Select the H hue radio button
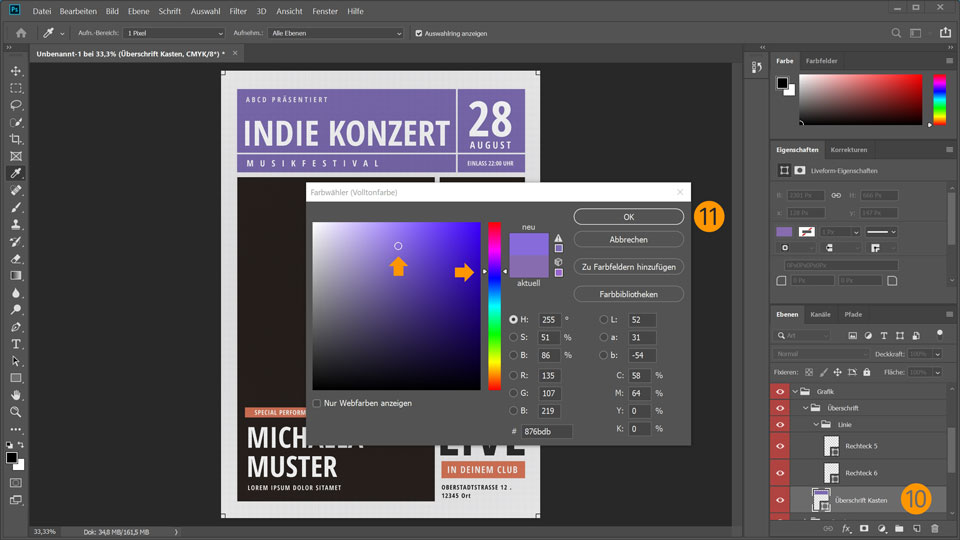The image size is (960, 540). pos(513,320)
